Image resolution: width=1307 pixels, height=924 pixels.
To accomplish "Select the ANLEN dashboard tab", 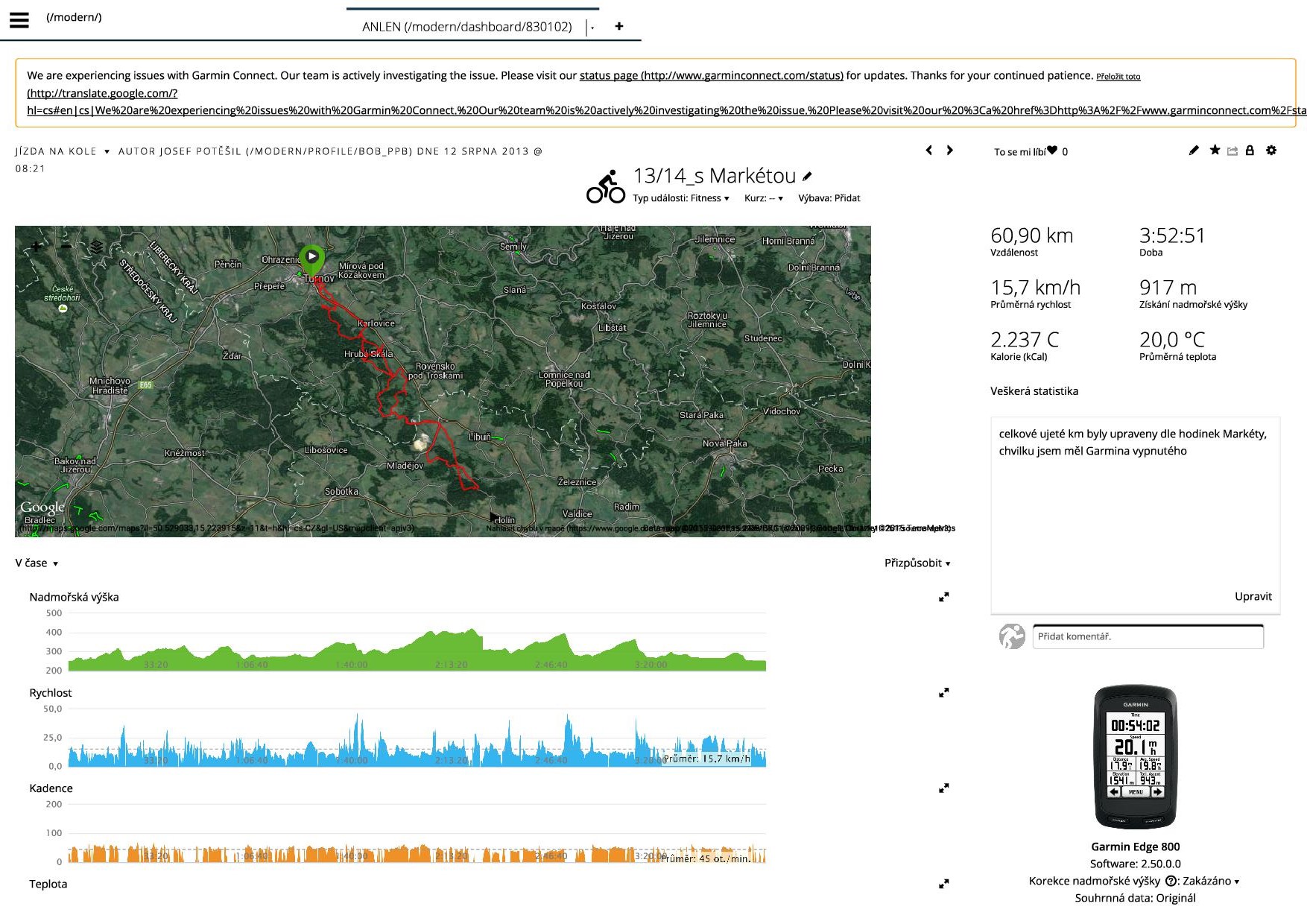I will pyautogui.click(x=466, y=27).
